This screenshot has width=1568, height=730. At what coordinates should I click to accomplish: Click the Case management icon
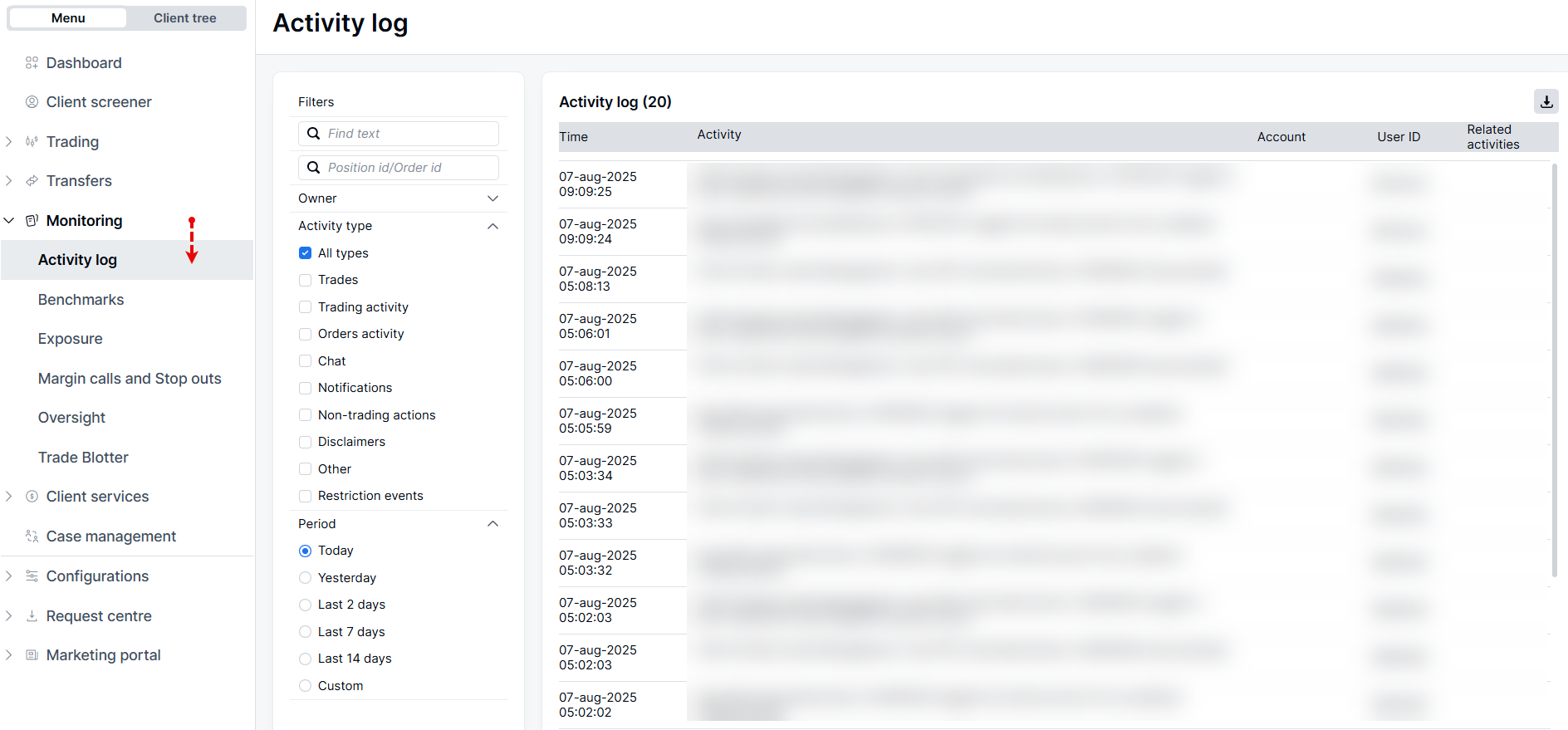pos(32,536)
